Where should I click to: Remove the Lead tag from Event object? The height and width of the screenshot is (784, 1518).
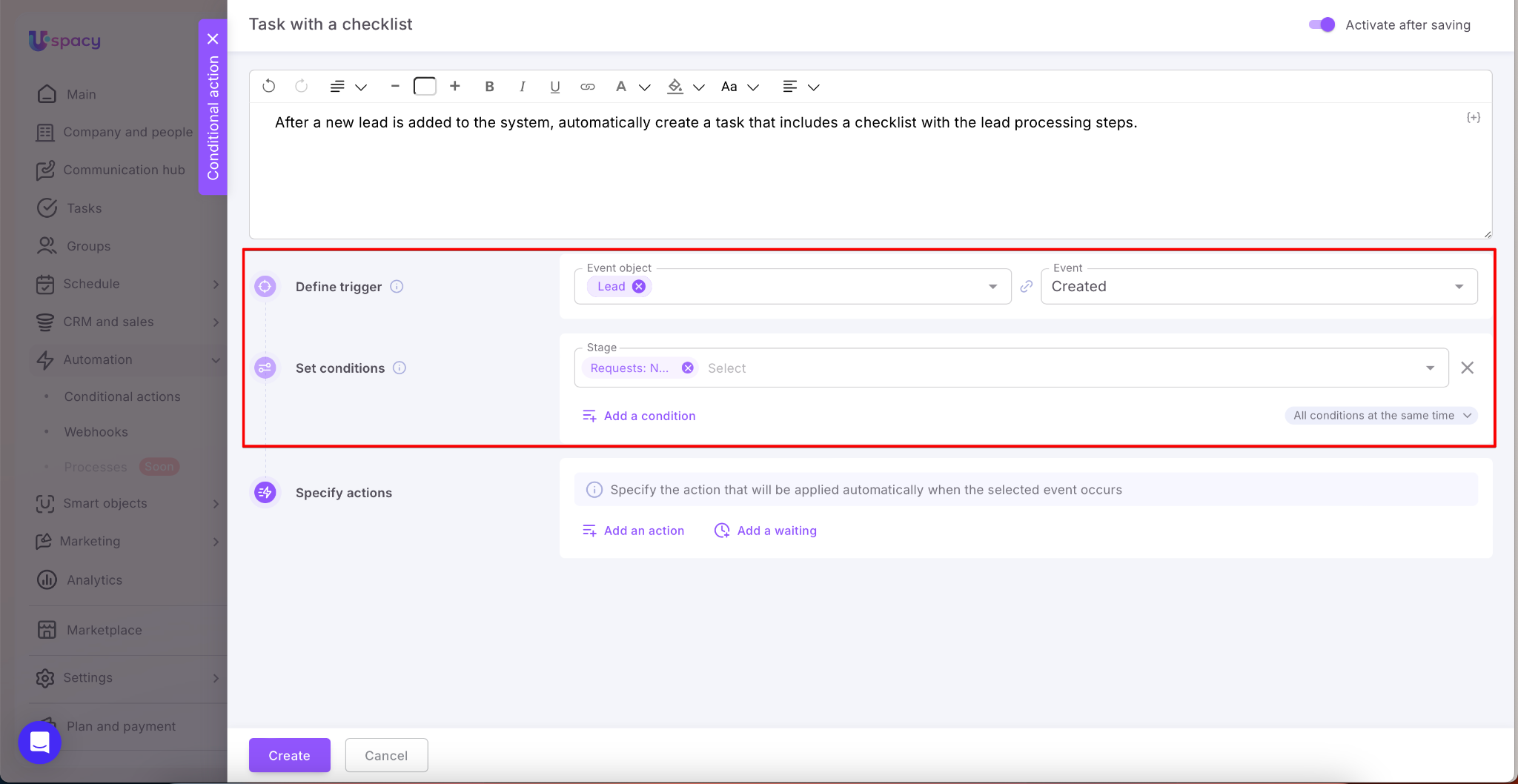point(639,287)
